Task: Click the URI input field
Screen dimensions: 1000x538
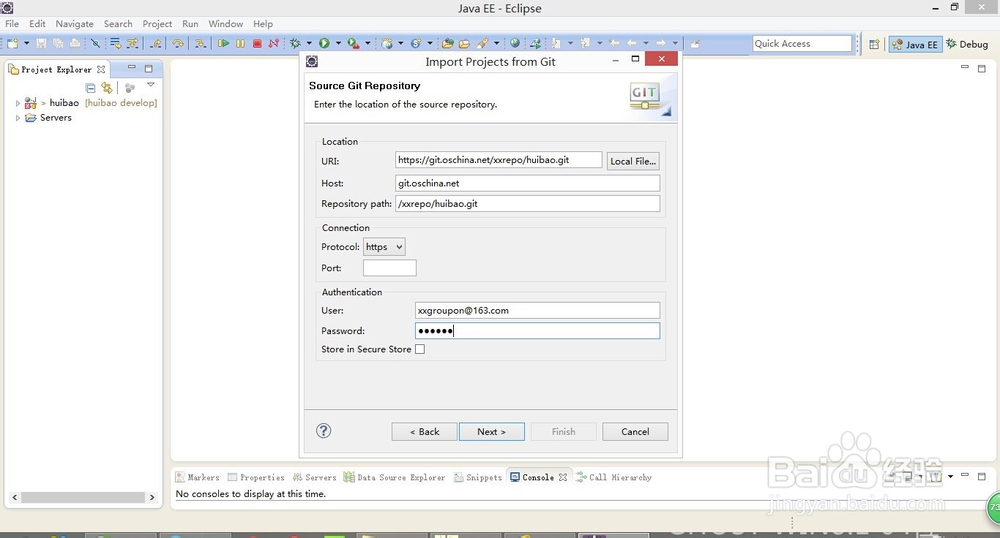Action: (x=498, y=160)
